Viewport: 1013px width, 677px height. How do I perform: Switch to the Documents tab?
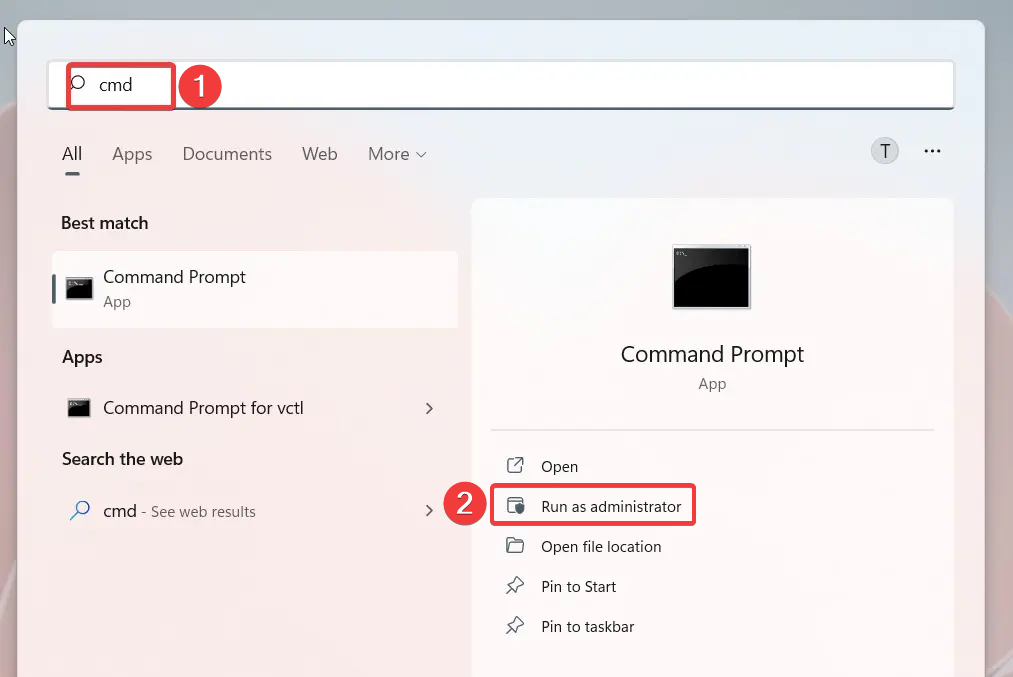coord(227,153)
